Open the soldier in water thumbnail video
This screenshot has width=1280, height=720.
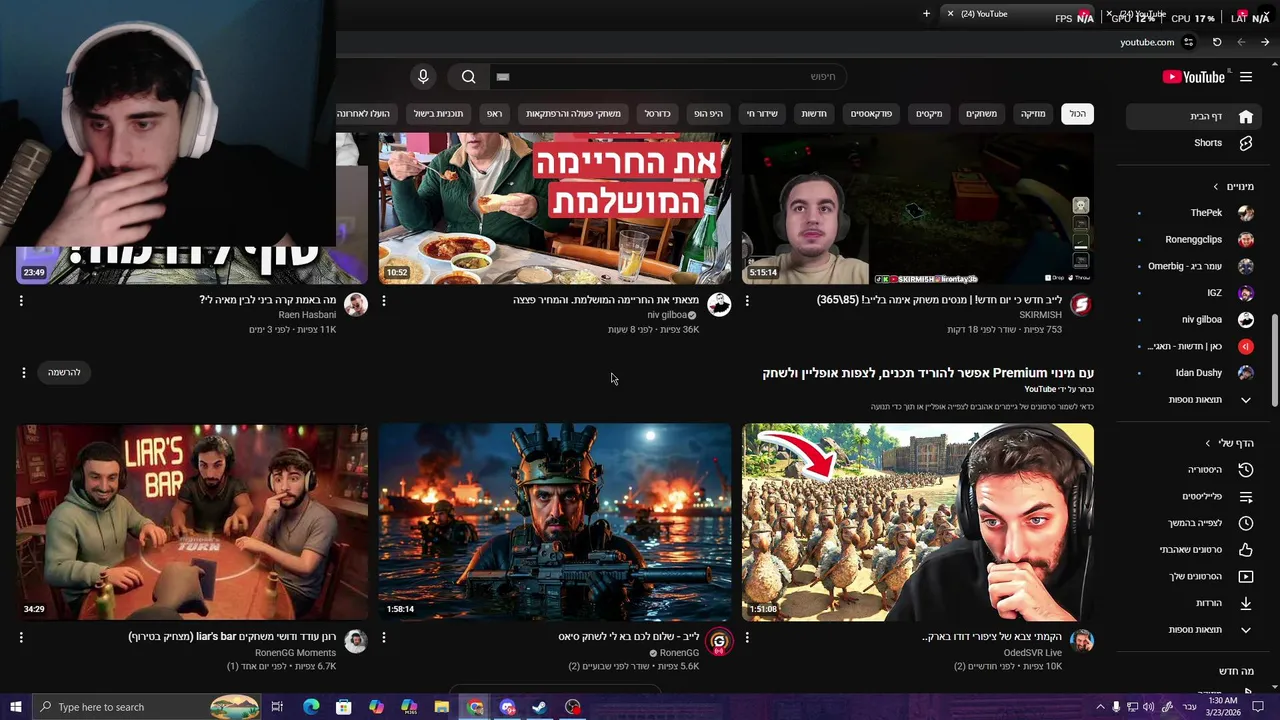coord(555,522)
